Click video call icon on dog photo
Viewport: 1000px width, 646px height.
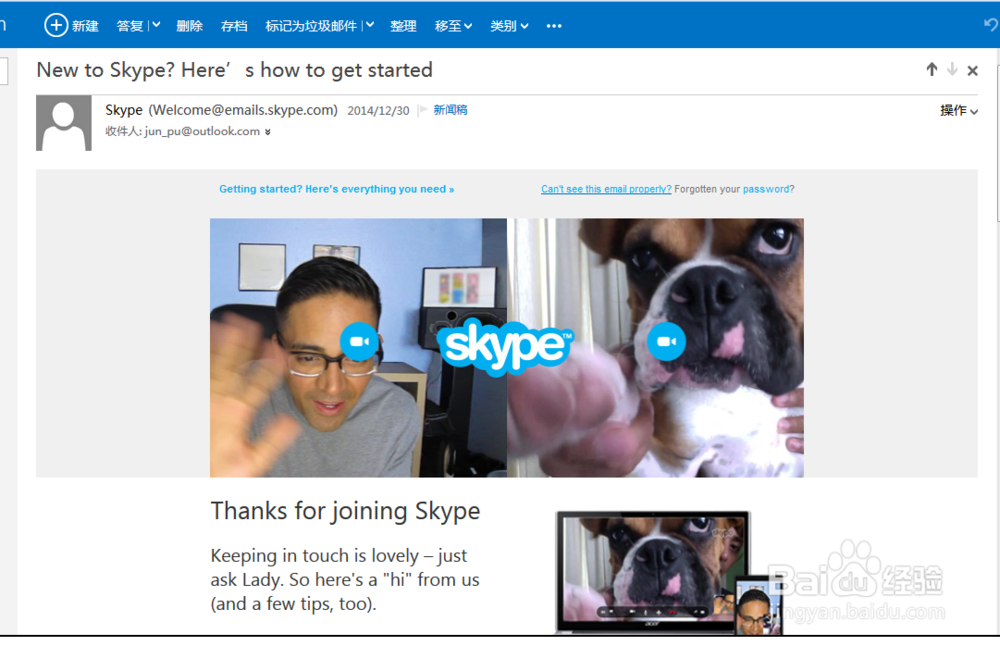(x=666, y=342)
